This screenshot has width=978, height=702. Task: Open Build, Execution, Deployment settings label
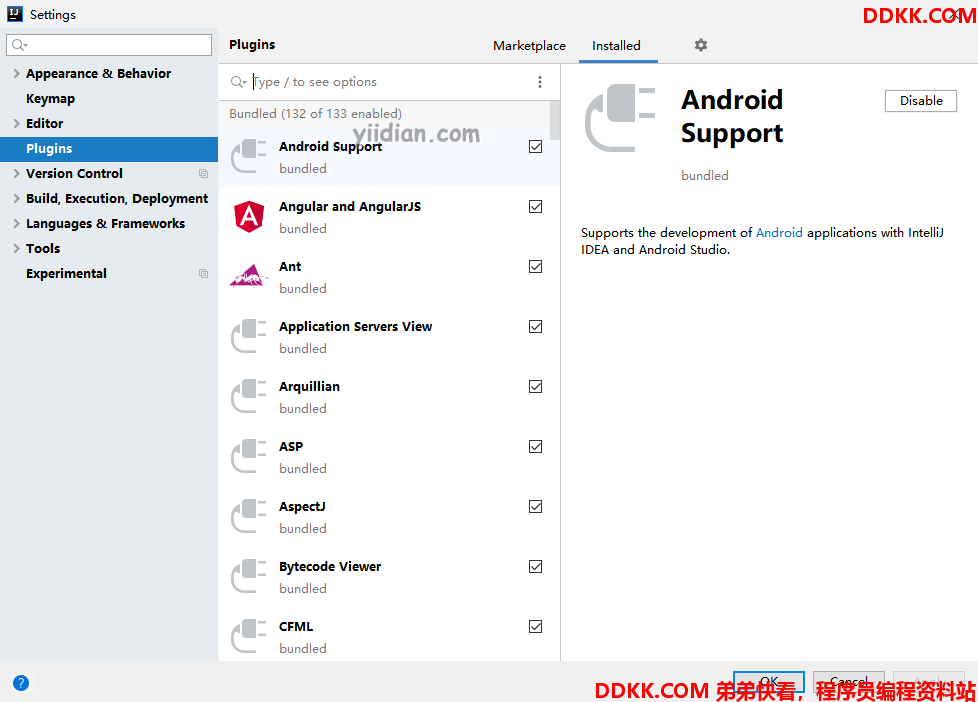(117, 198)
